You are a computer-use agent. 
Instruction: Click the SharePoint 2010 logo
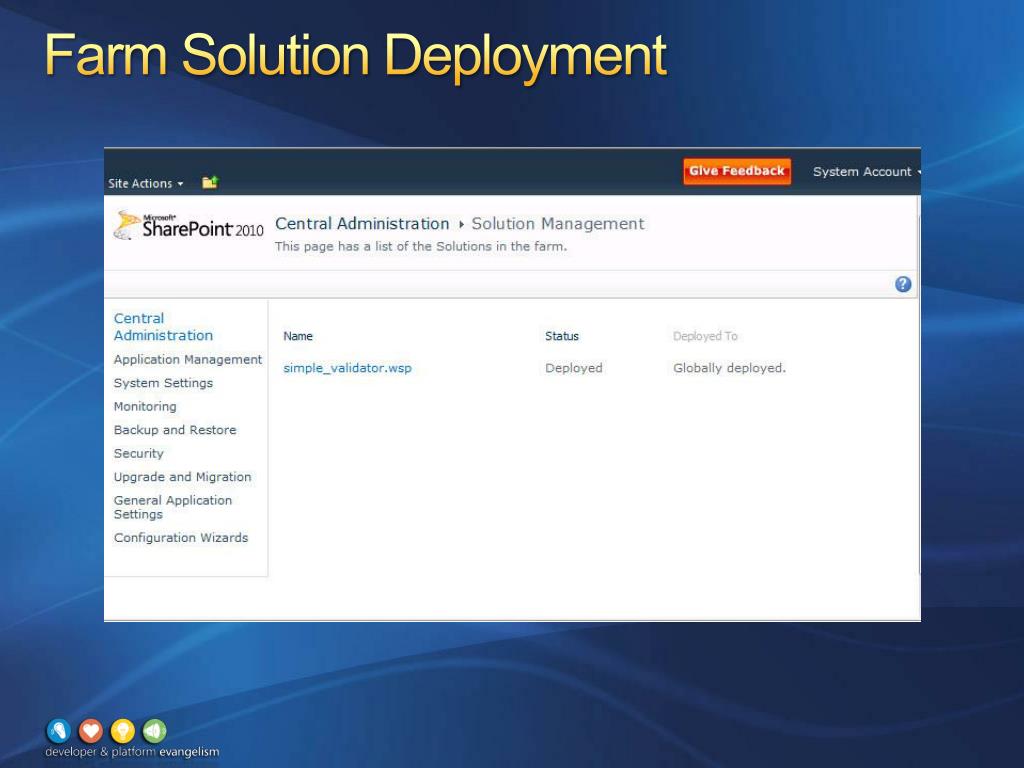click(x=189, y=226)
